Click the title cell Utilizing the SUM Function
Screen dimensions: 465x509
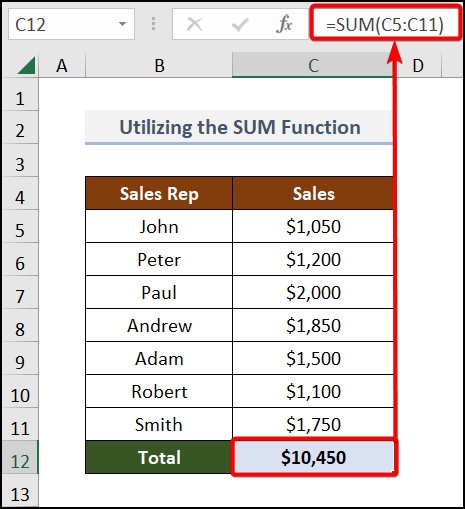(x=239, y=127)
